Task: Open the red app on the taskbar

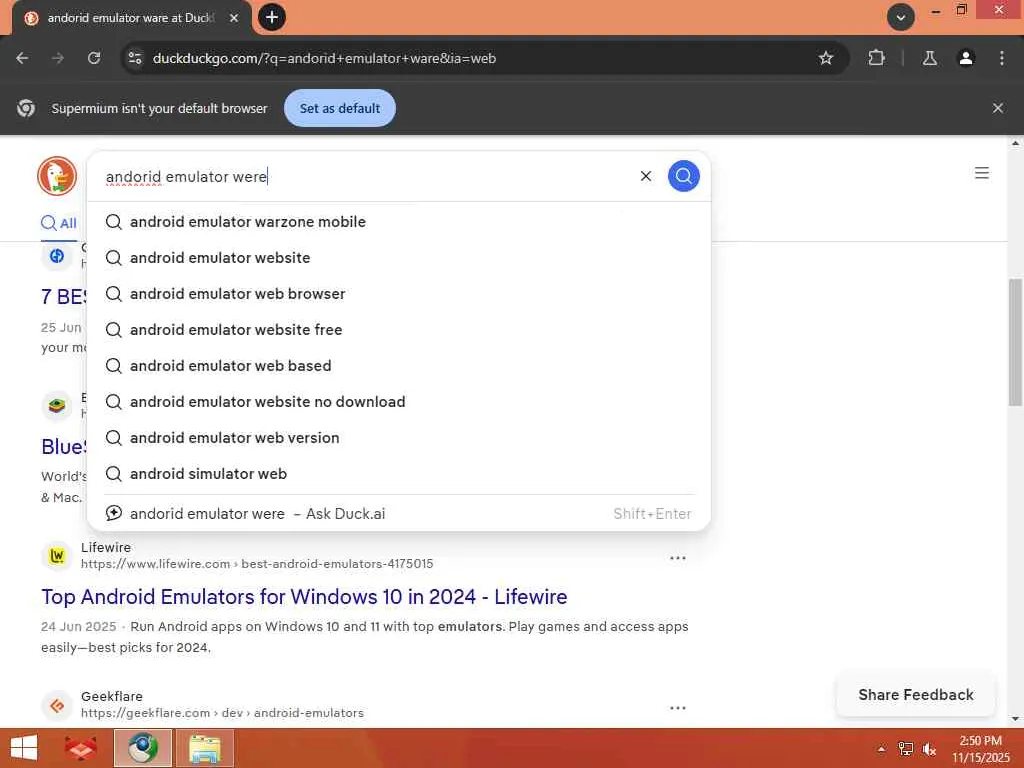Action: [x=81, y=748]
